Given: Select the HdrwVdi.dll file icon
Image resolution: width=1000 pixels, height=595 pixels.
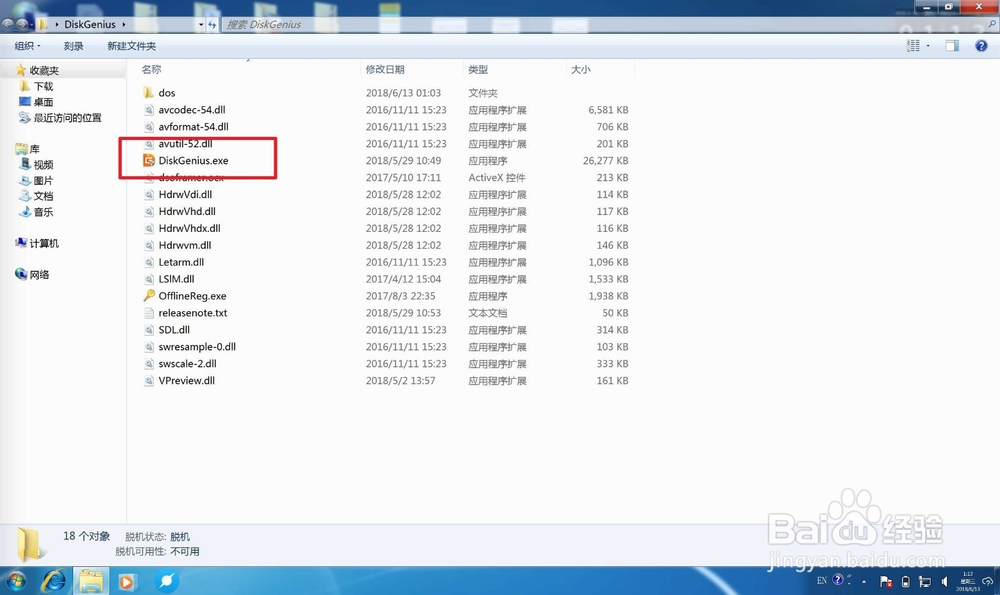Looking at the screenshot, I should [149, 195].
